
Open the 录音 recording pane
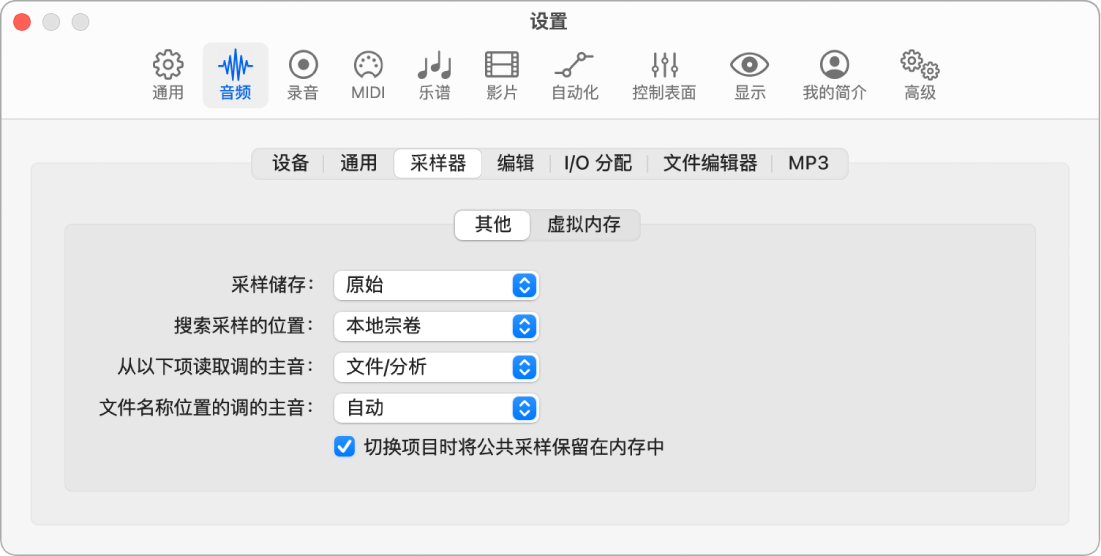coord(303,75)
